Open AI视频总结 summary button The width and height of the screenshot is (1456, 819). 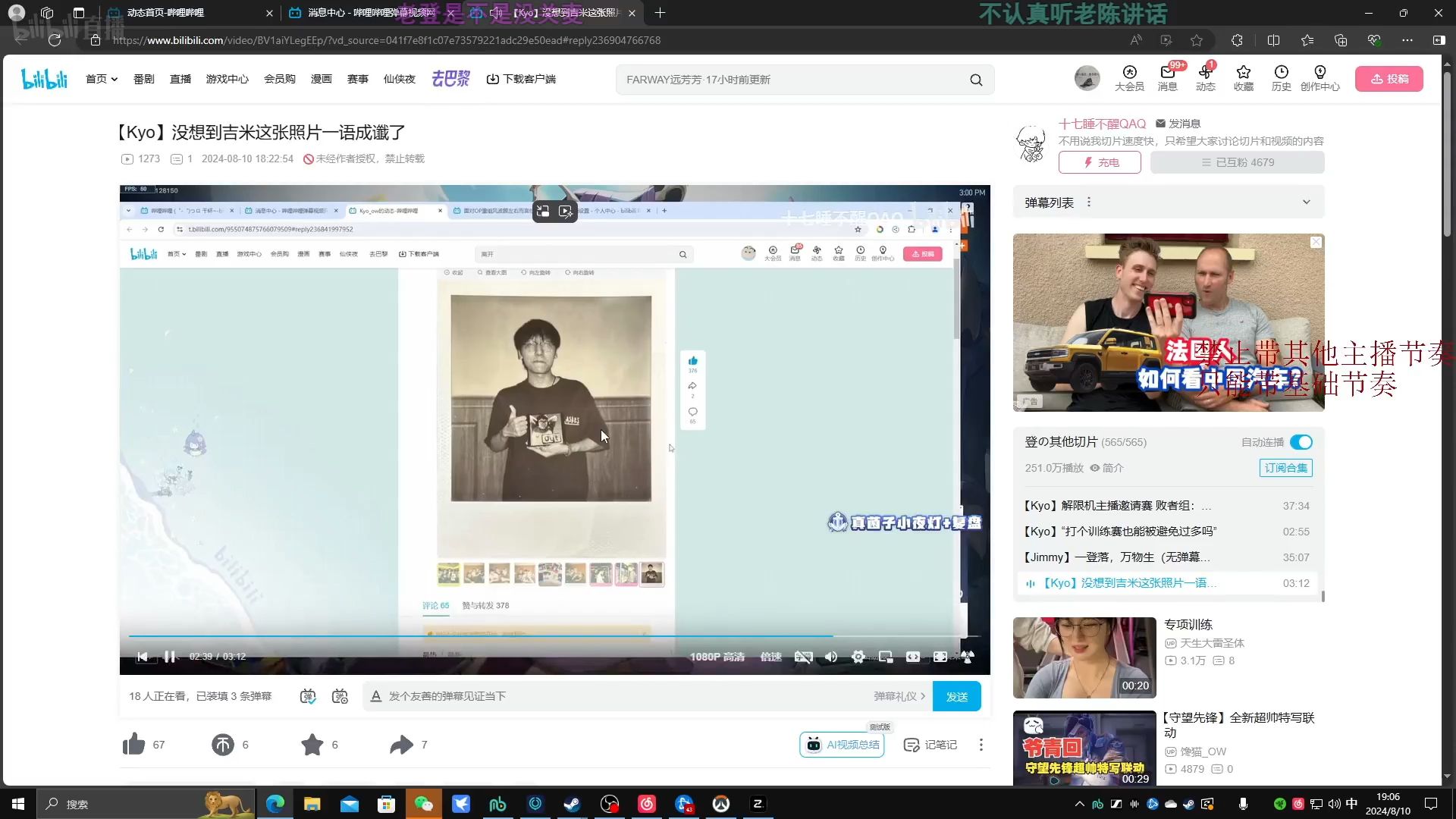(x=842, y=745)
